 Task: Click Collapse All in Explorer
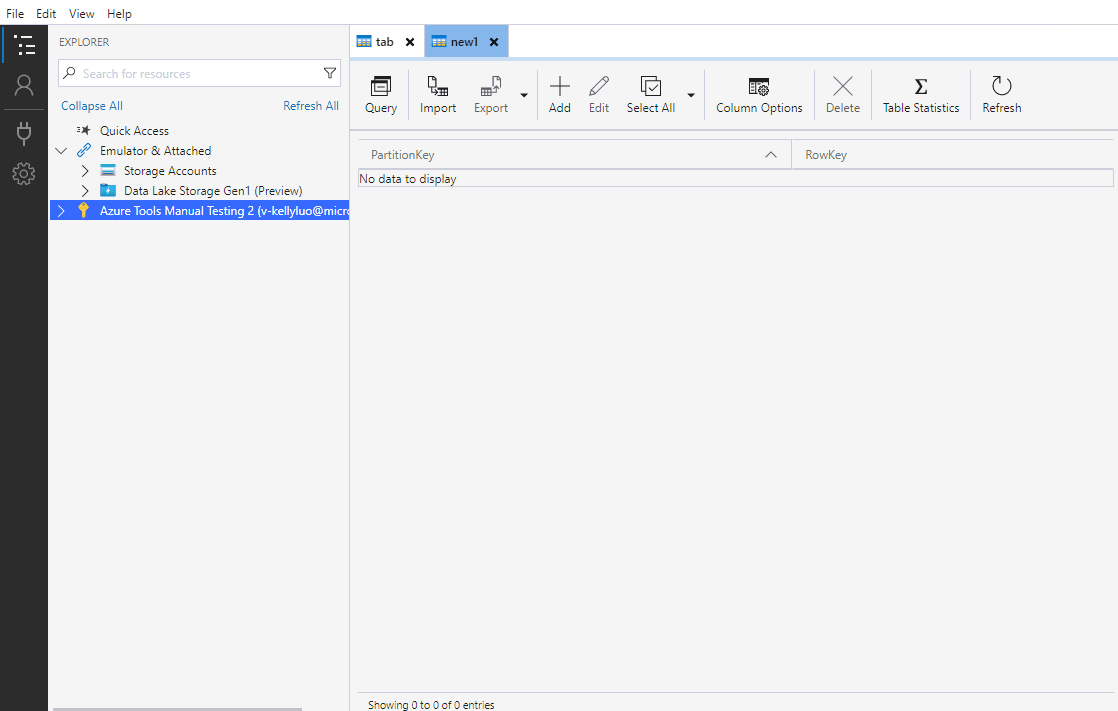point(92,105)
